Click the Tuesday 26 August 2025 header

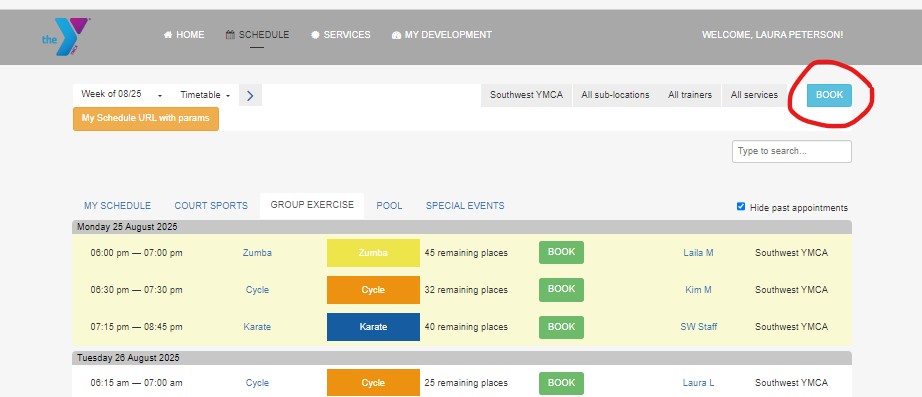[x=462, y=358]
